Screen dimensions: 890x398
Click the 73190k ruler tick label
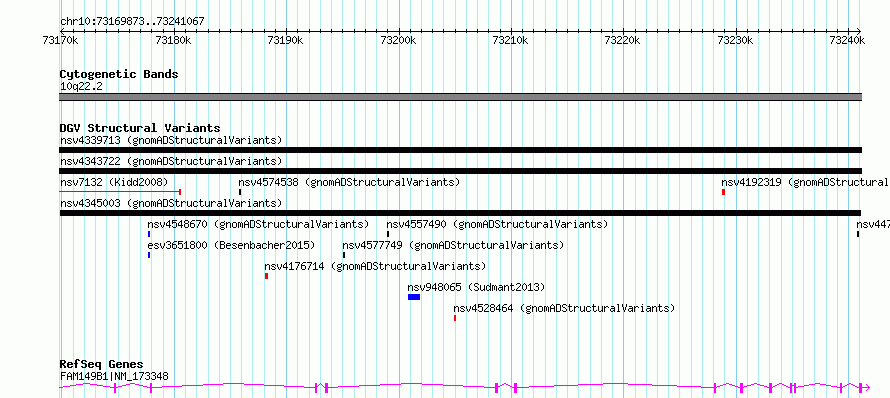(x=286, y=40)
